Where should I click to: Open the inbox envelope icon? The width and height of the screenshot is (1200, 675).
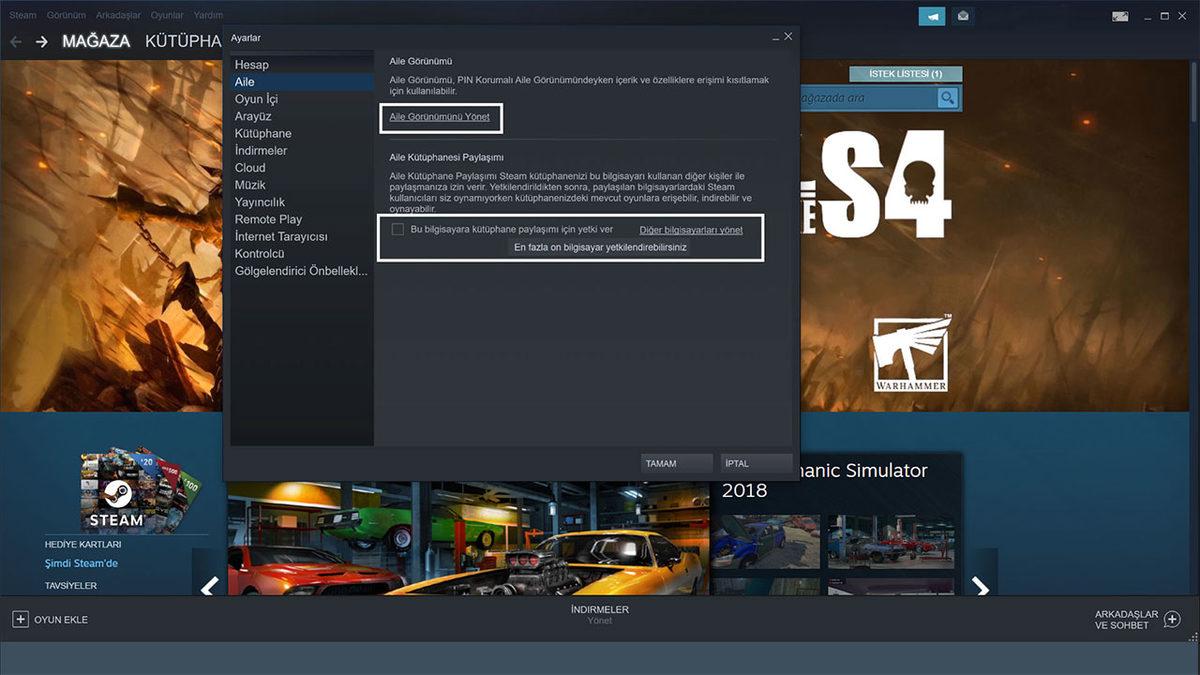[963, 16]
